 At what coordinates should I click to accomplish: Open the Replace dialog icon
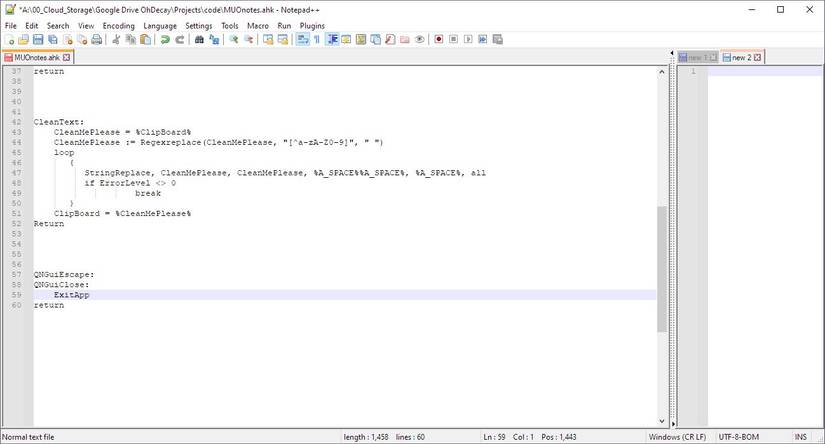coord(214,39)
